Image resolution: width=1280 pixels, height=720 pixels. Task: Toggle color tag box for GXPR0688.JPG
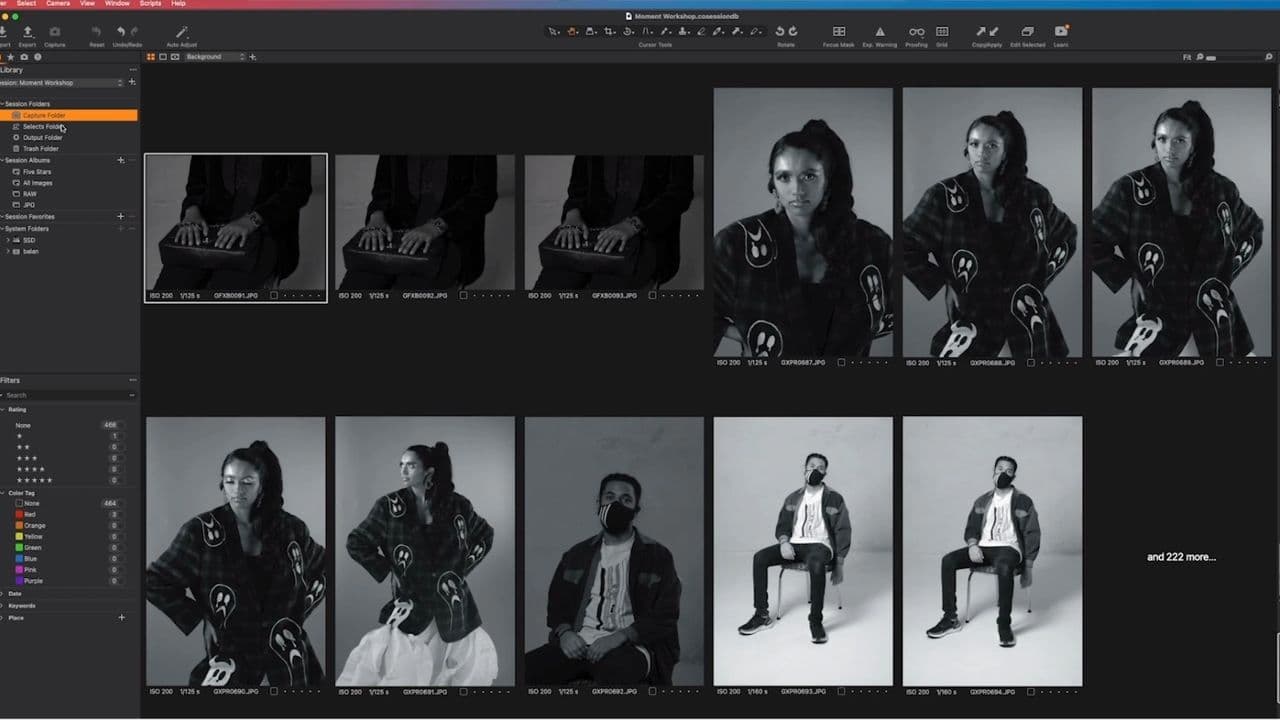(1031, 362)
